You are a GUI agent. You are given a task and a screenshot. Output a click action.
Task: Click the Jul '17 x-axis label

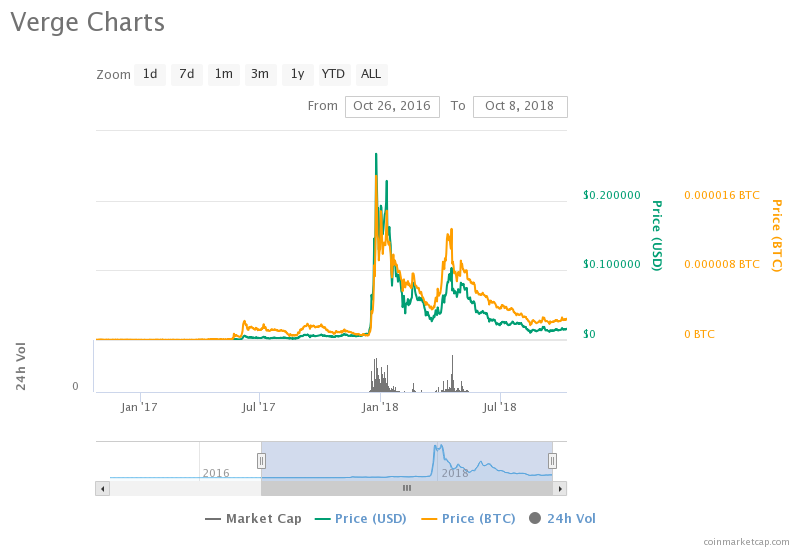click(259, 407)
